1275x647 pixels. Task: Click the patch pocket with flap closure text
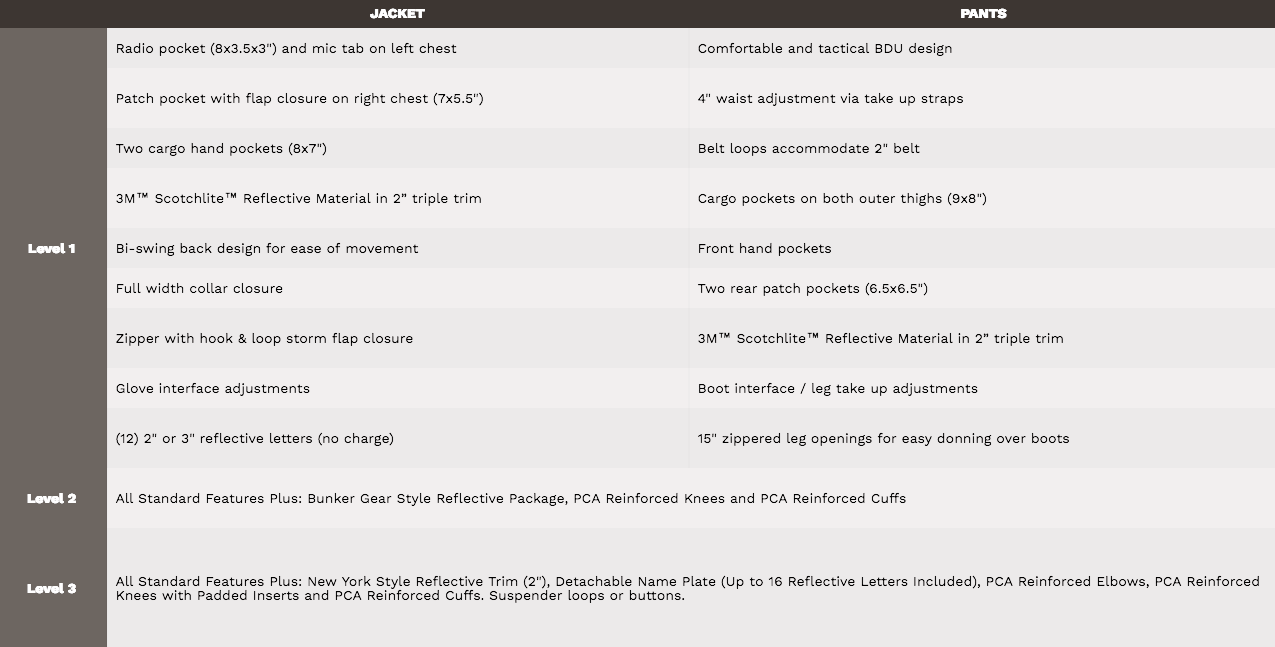pos(299,98)
